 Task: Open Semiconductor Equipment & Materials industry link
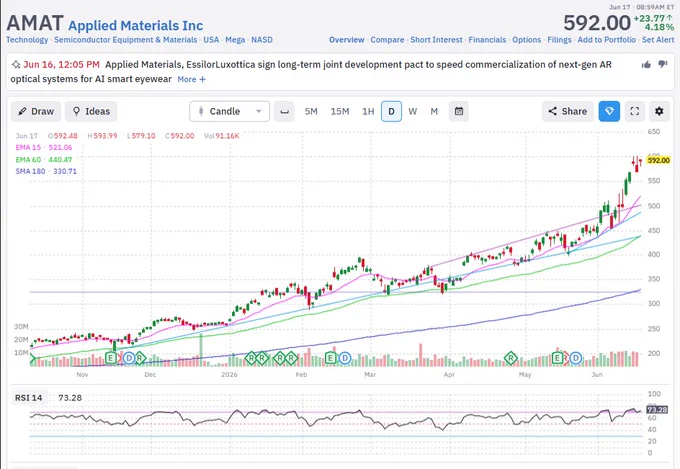pos(125,40)
